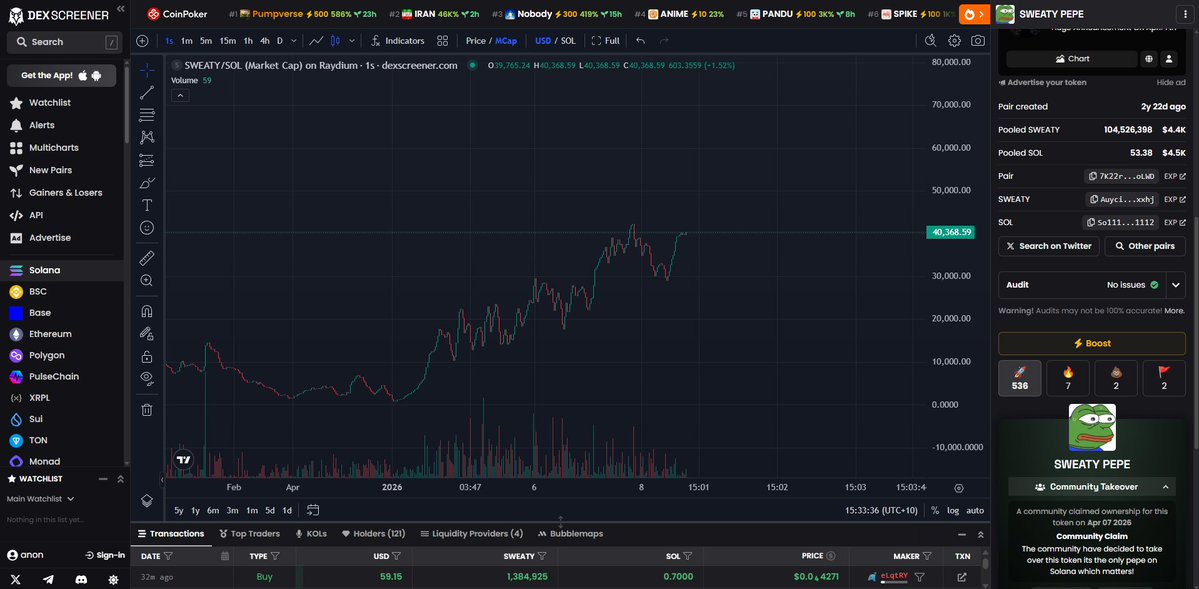The height and width of the screenshot is (589, 1199).
Task: Open the object tree layers icon
Action: pyautogui.click(x=147, y=500)
